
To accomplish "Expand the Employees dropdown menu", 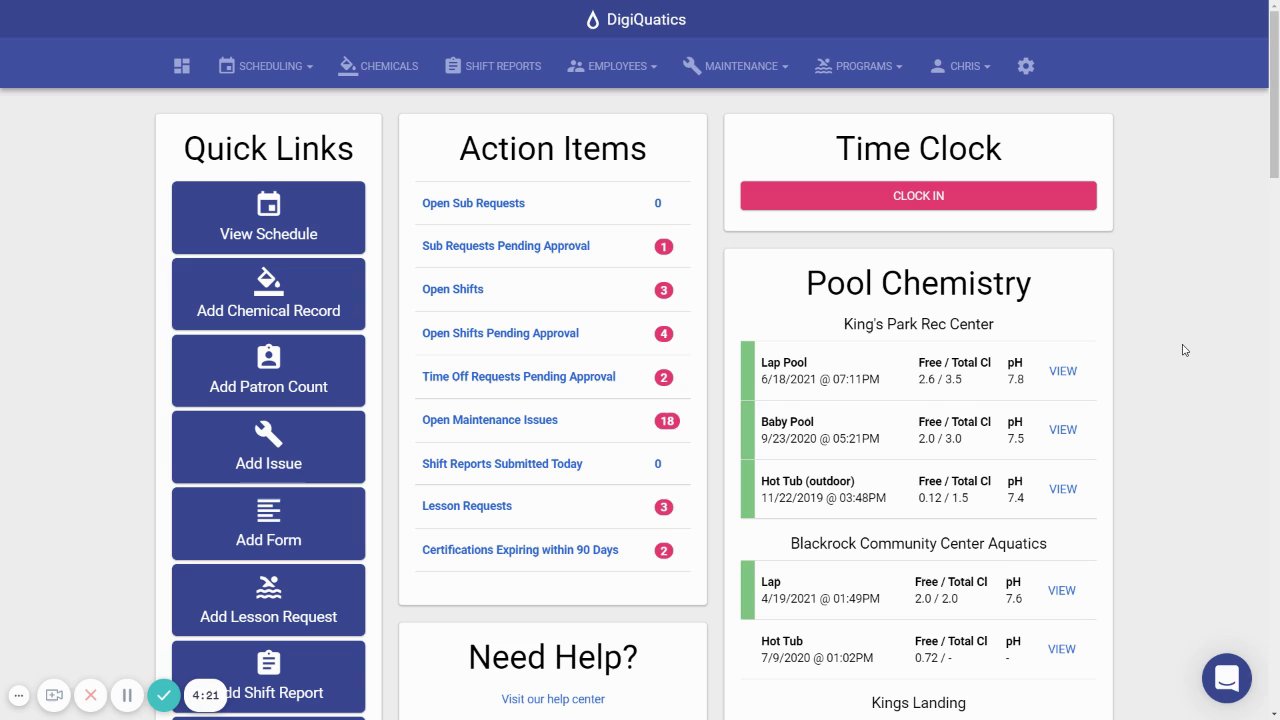I will (x=612, y=66).
